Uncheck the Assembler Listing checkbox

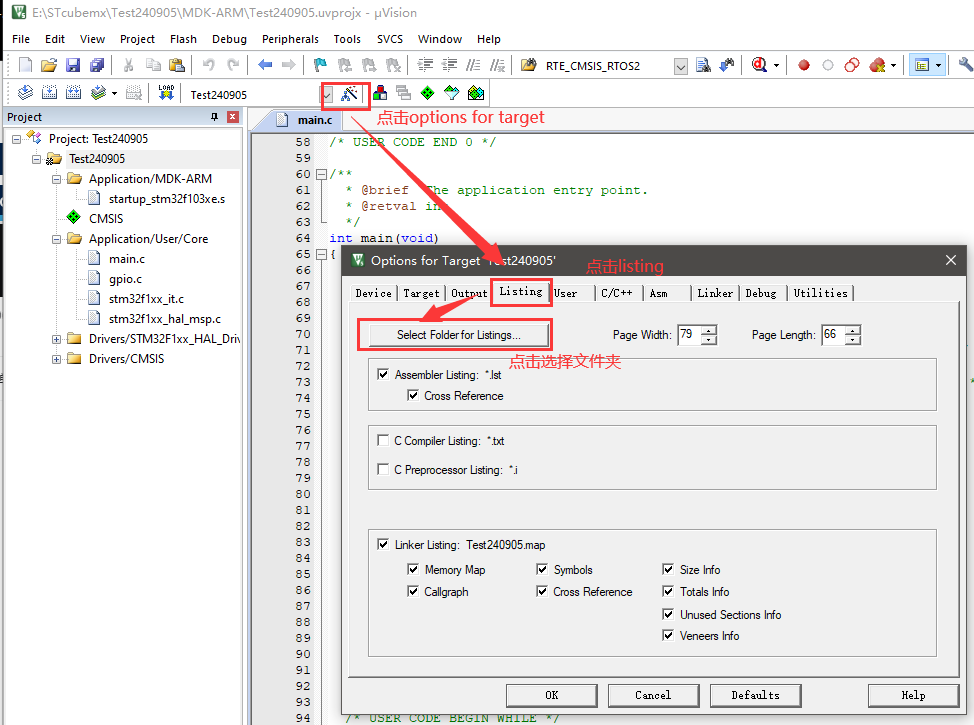tap(383, 375)
